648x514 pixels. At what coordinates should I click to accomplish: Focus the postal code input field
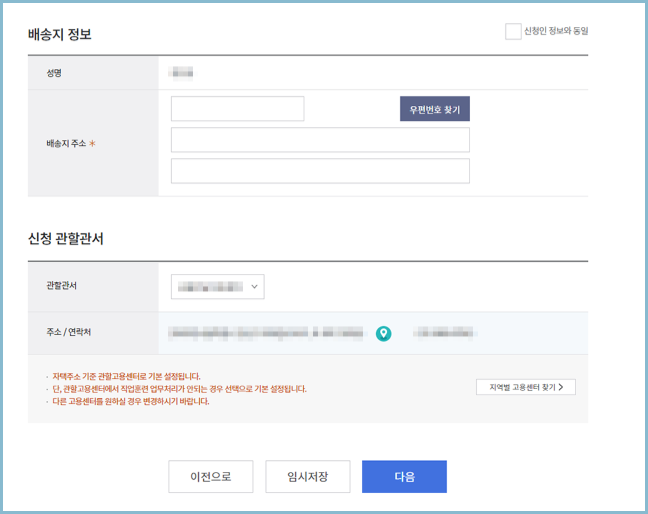[x=238, y=109]
